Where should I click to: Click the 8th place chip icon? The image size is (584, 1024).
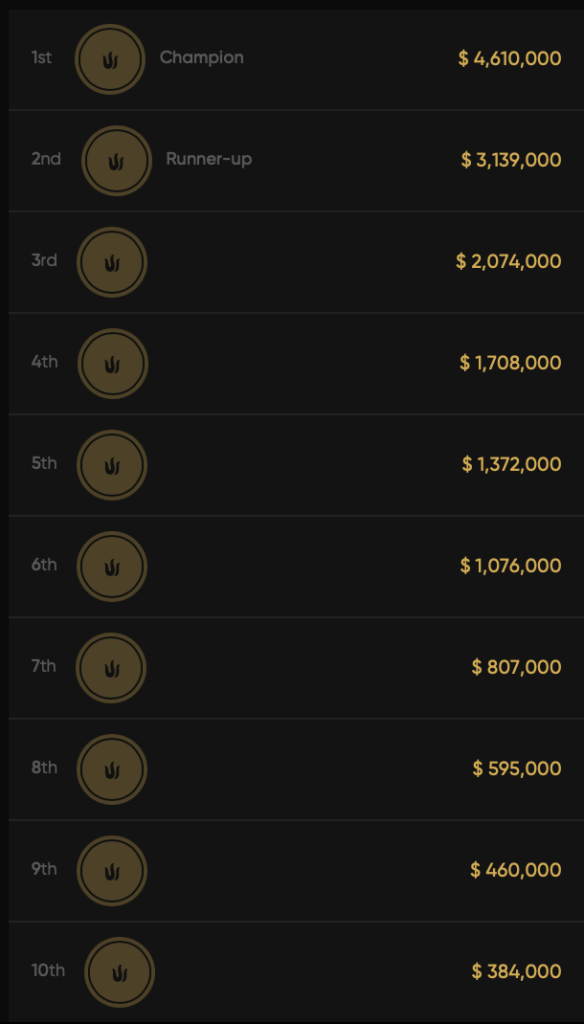pyautogui.click(x=112, y=769)
